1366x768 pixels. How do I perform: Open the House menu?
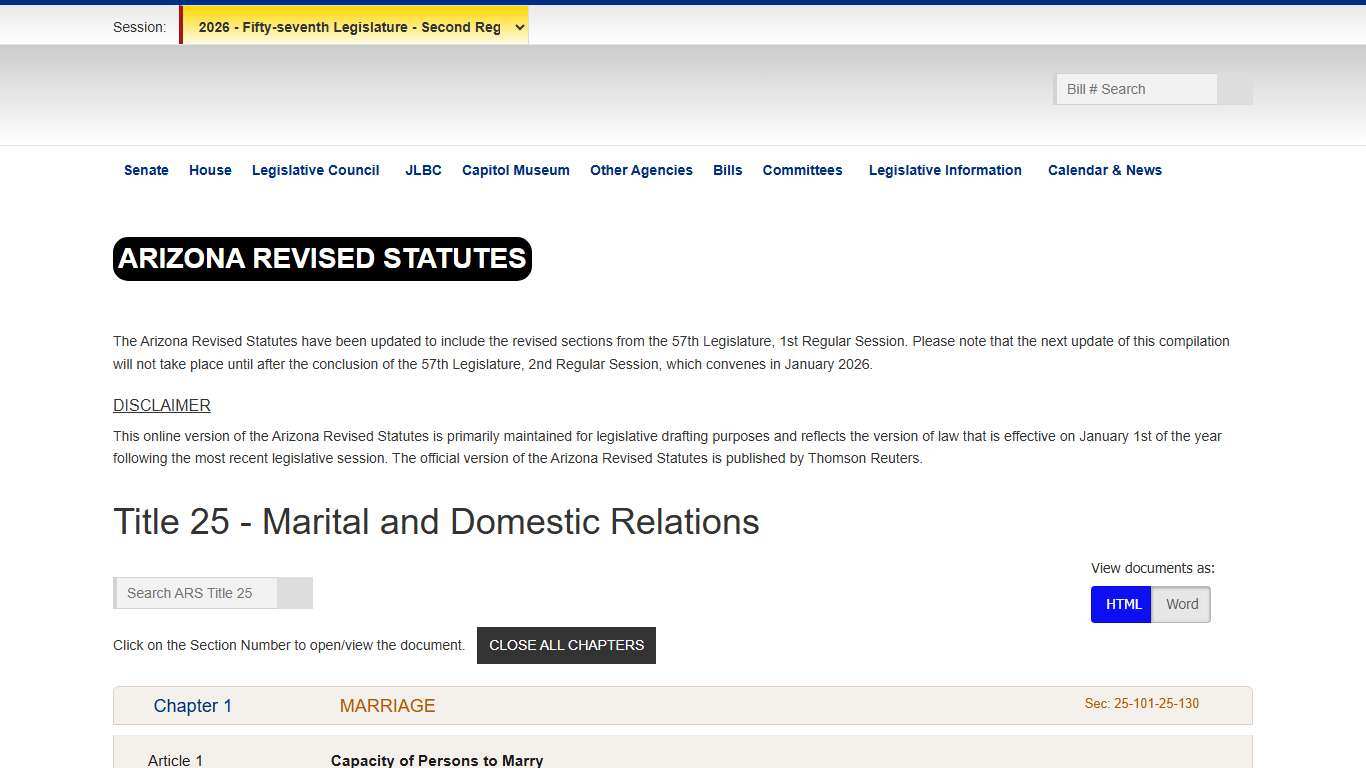[x=209, y=170]
